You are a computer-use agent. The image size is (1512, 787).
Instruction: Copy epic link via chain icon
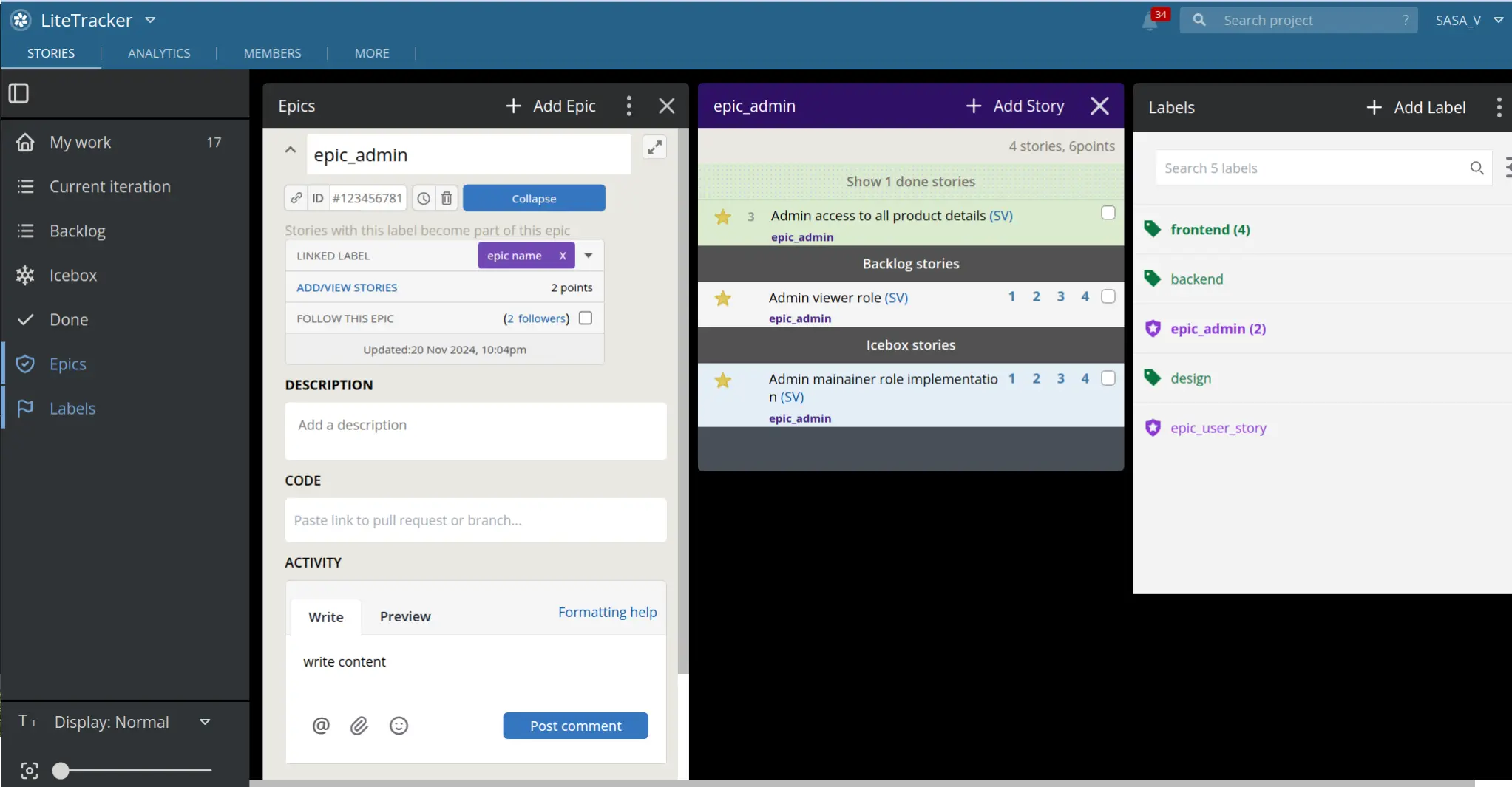point(296,198)
